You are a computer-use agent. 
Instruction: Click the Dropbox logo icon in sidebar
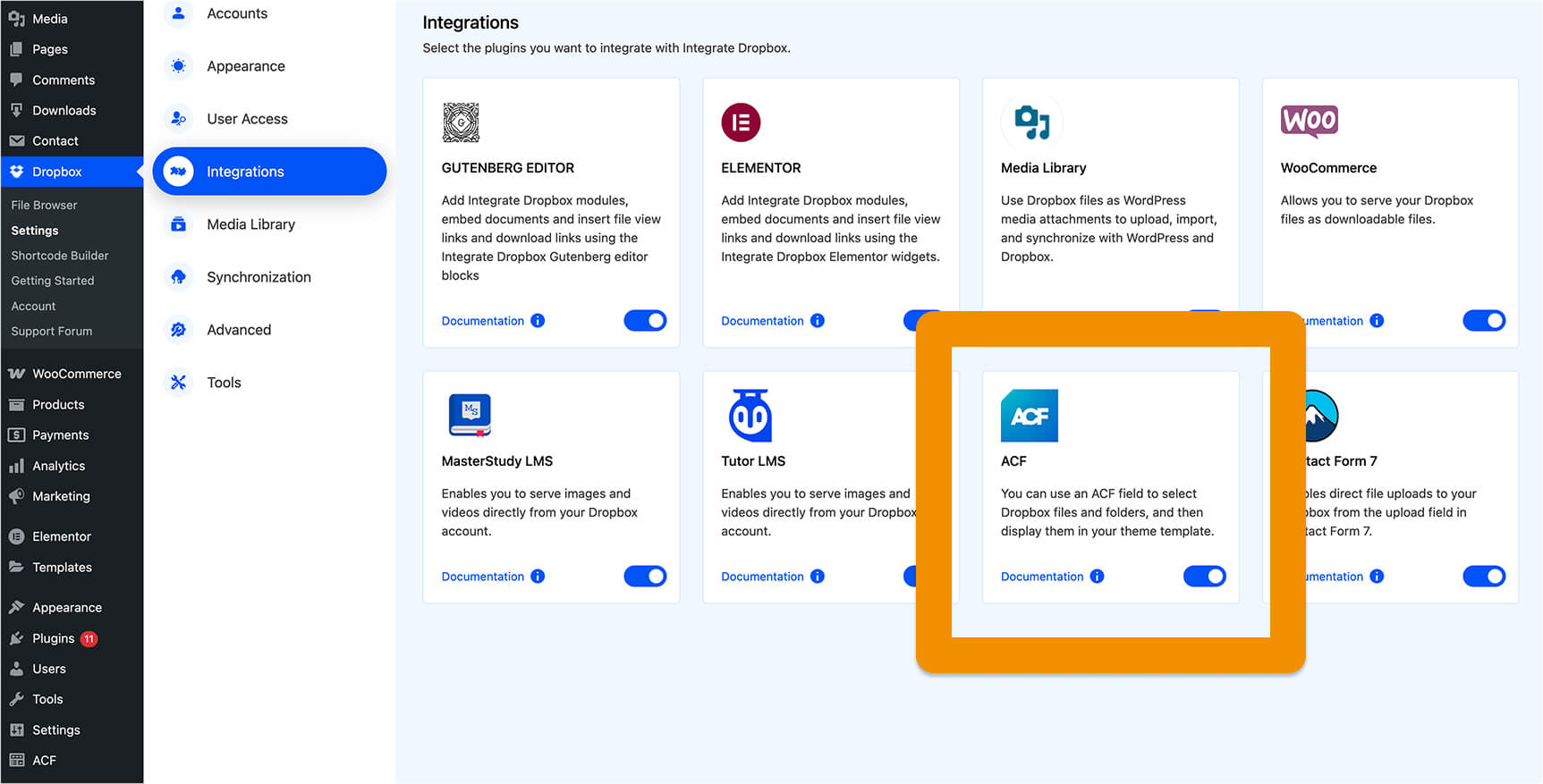(16, 172)
